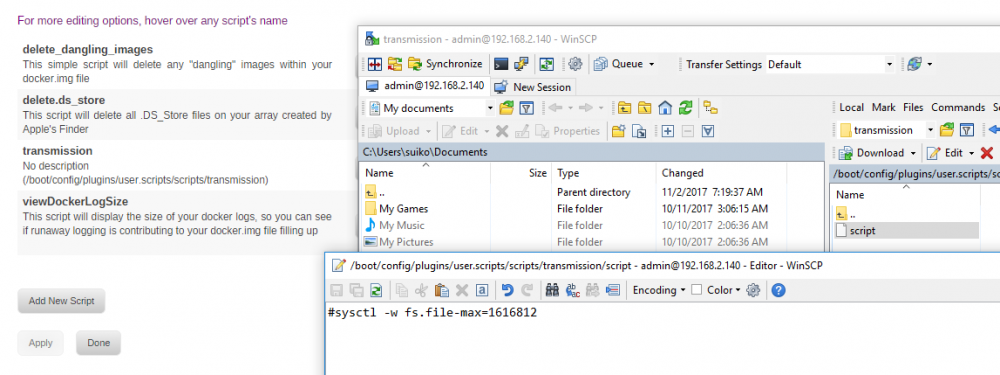Click the Synchronize button in WinSCP
Viewport: 1000px width, 375px height.
pyautogui.click(x=446, y=64)
